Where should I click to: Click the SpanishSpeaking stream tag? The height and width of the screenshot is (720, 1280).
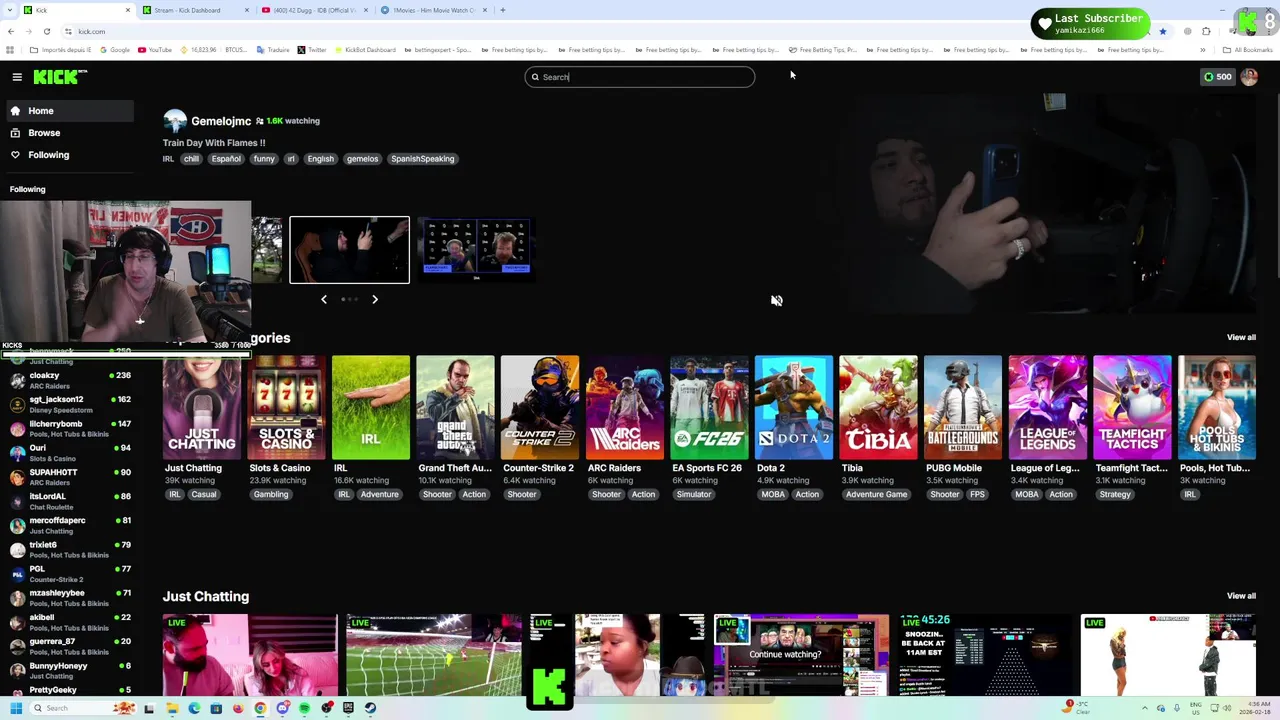click(422, 159)
